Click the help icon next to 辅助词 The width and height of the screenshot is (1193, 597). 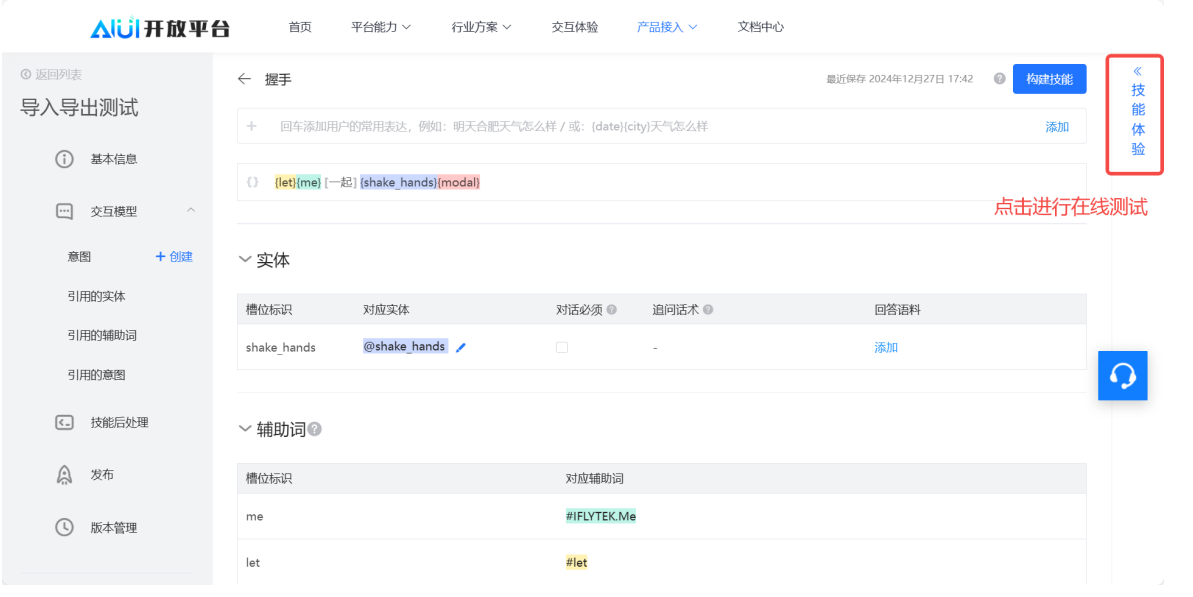pyautogui.click(x=315, y=429)
